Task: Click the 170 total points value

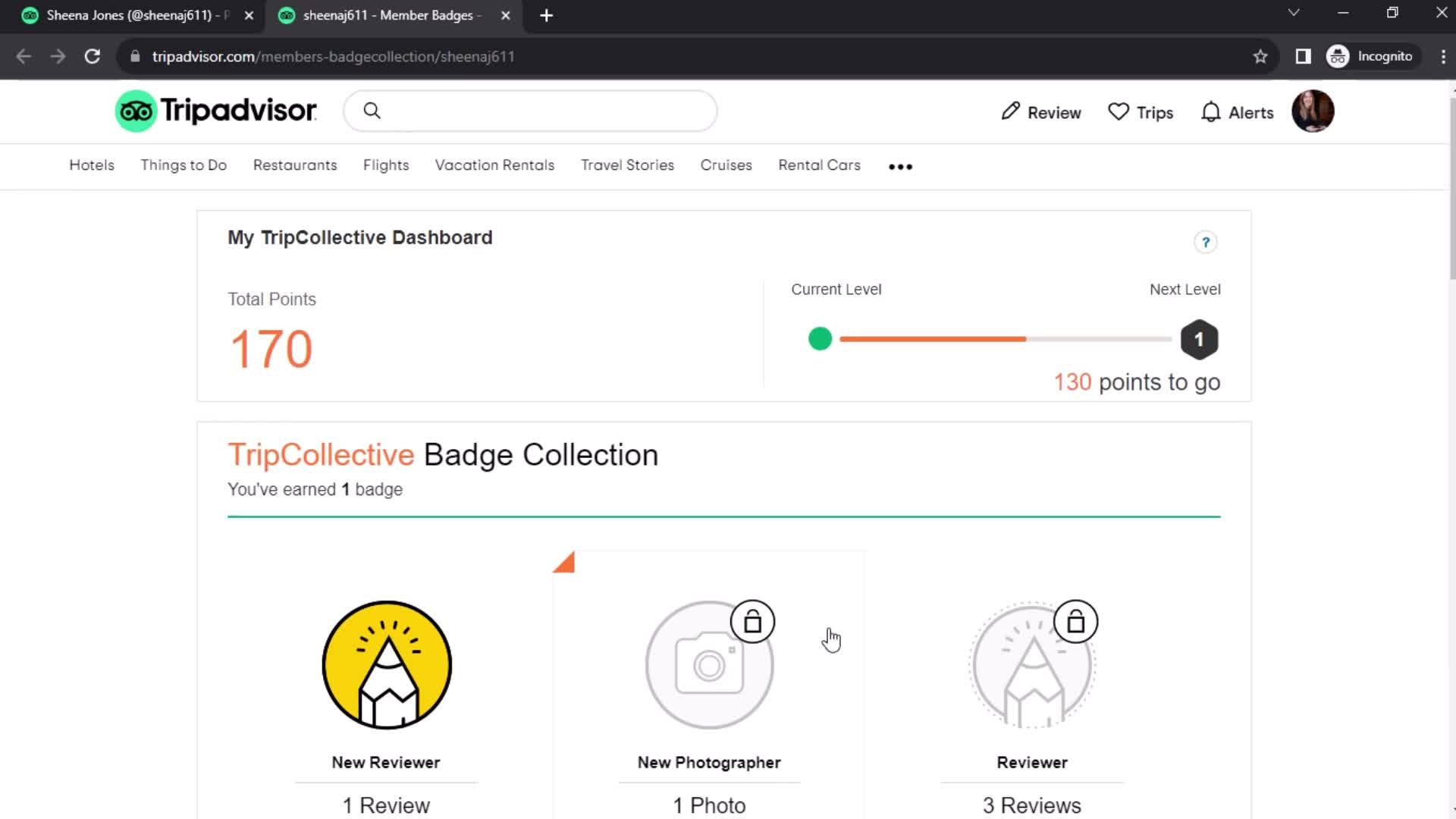Action: pyautogui.click(x=271, y=350)
